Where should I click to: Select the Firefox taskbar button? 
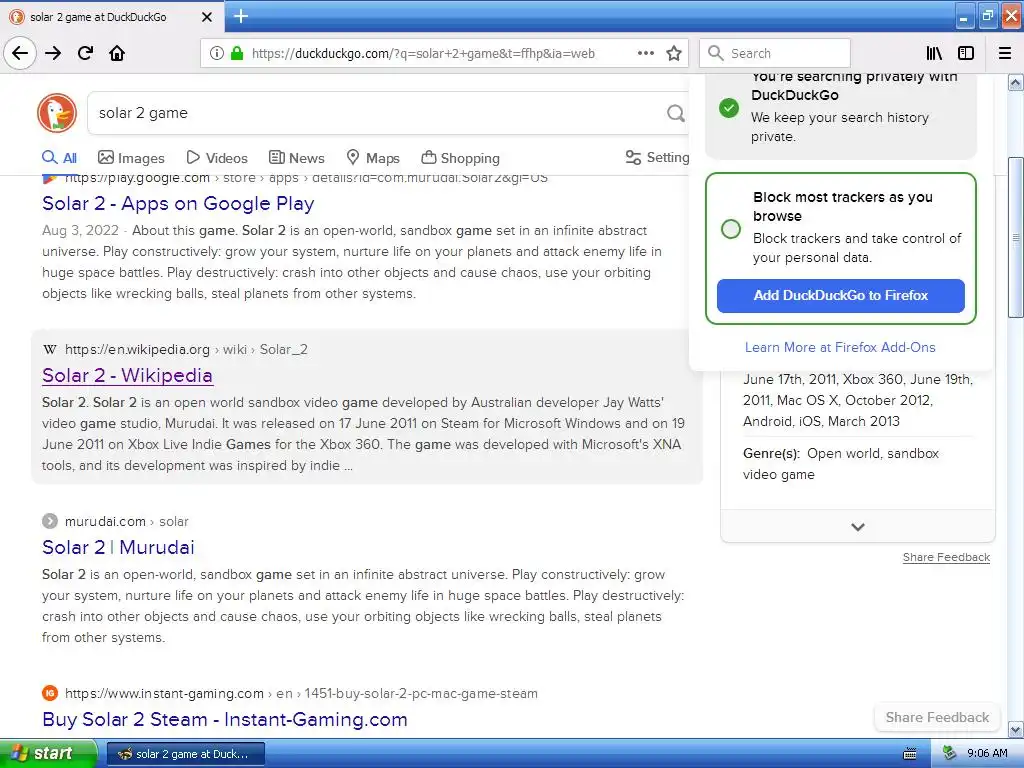tap(186, 754)
